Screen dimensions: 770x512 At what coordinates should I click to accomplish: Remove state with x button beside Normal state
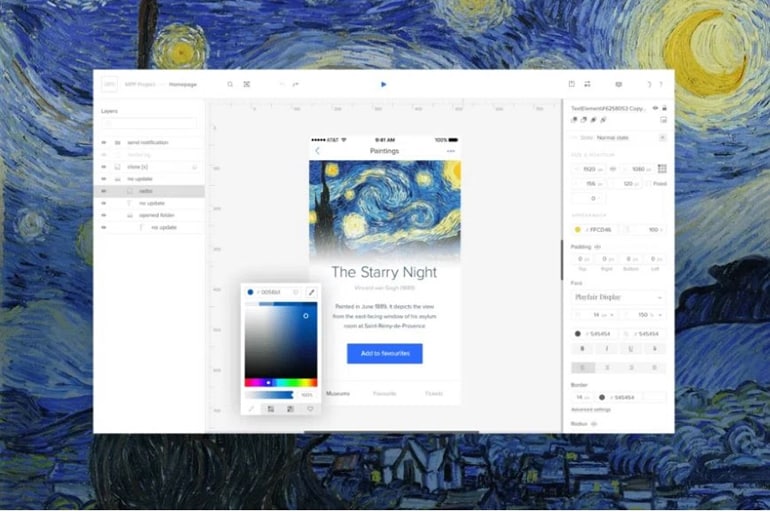[x=662, y=138]
